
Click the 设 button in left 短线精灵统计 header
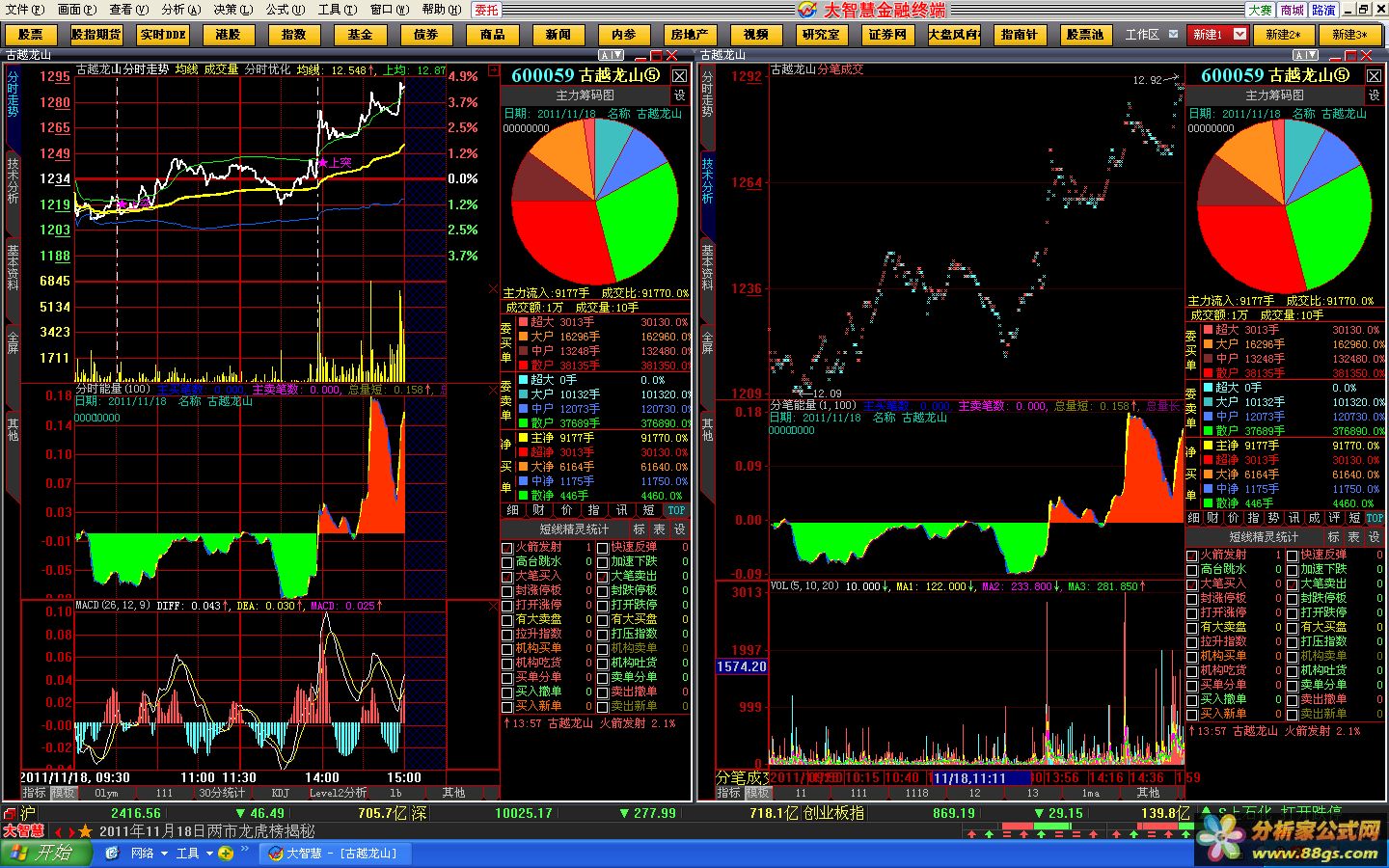click(680, 529)
